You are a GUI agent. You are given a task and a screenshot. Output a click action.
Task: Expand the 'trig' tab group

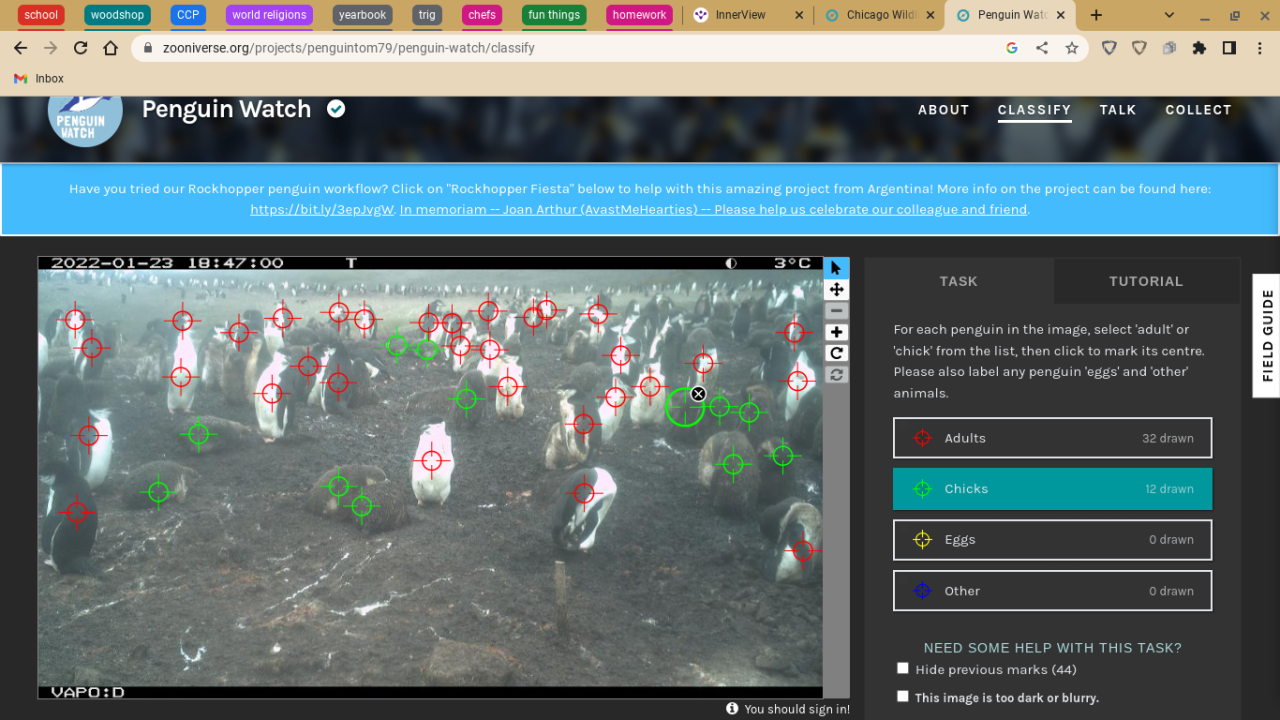pyautogui.click(x=427, y=15)
